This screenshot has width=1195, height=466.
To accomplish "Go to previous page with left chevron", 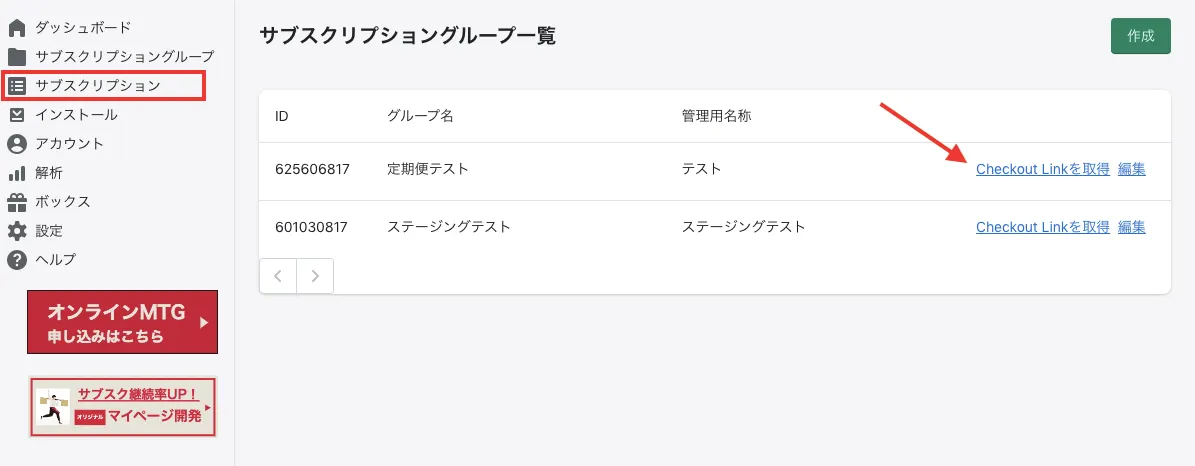I will tap(278, 276).
